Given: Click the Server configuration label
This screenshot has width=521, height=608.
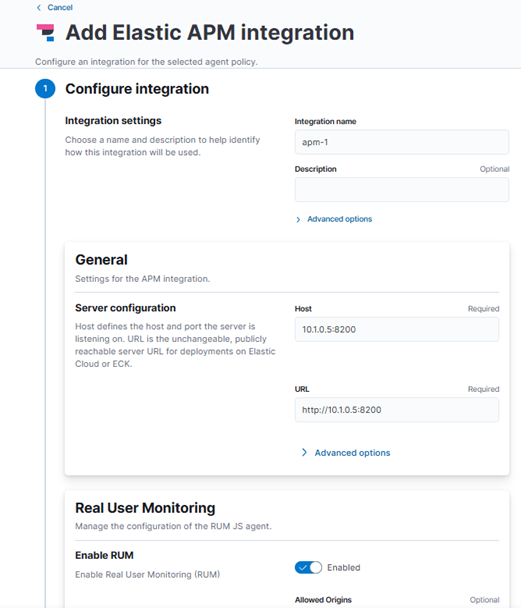Looking at the screenshot, I should [125, 308].
